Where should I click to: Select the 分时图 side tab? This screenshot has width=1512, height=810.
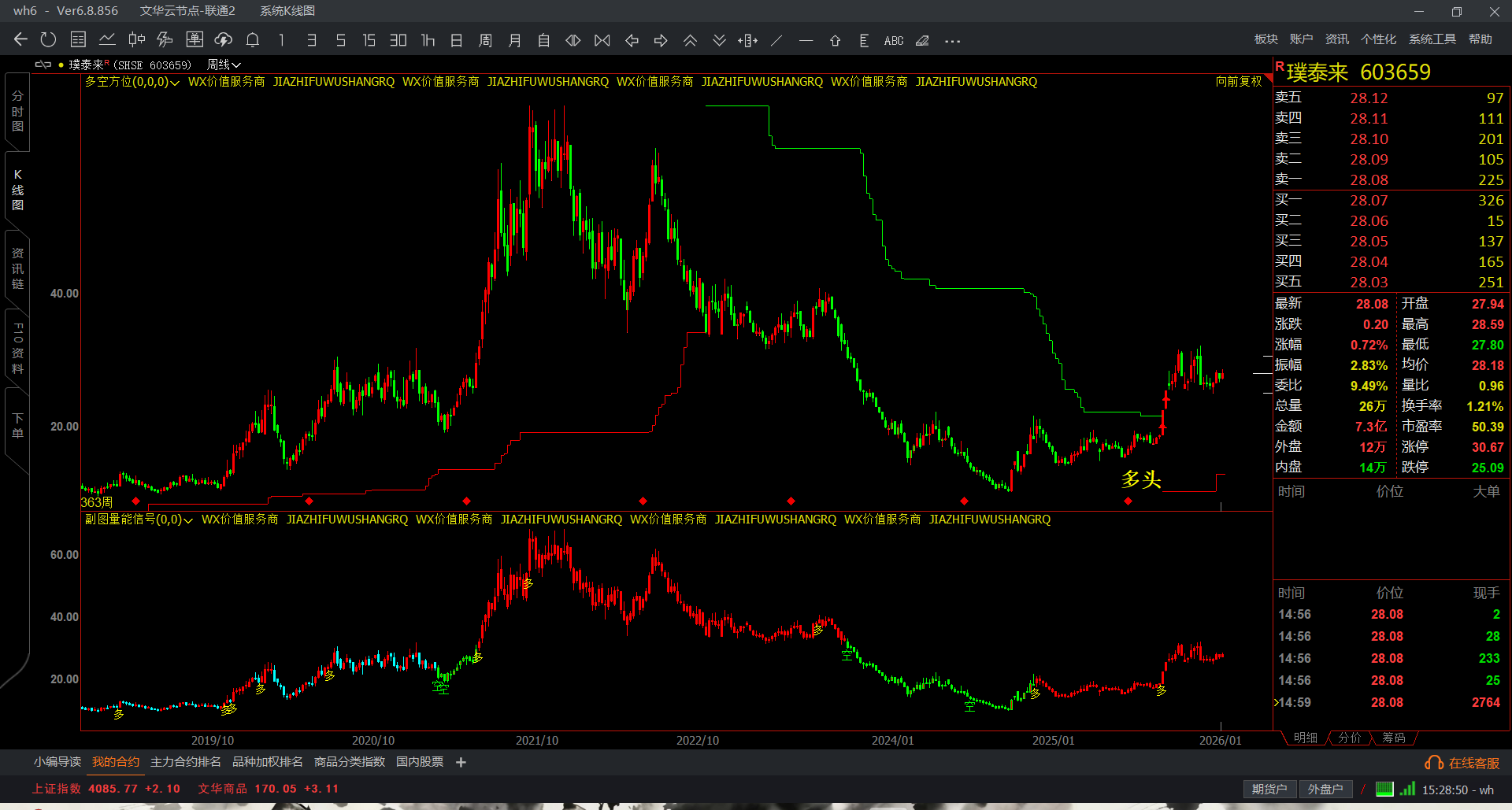(x=17, y=111)
